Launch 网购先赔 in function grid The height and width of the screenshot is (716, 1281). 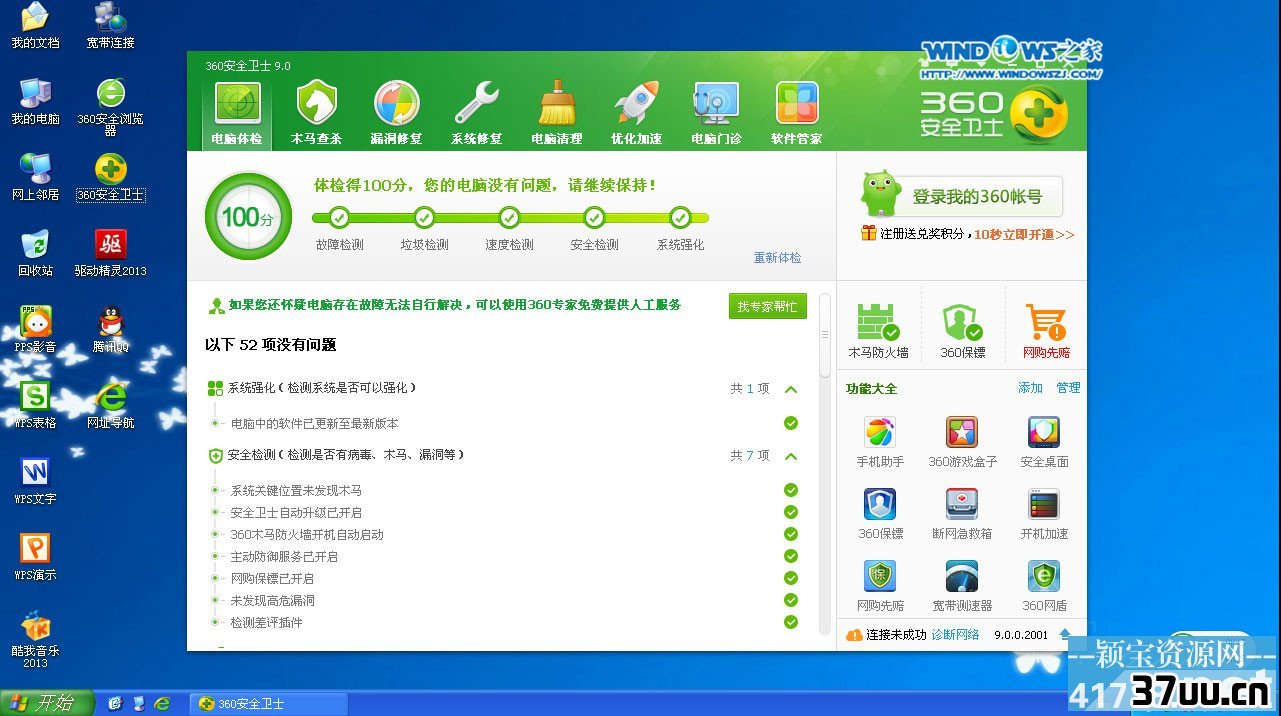tap(880, 586)
